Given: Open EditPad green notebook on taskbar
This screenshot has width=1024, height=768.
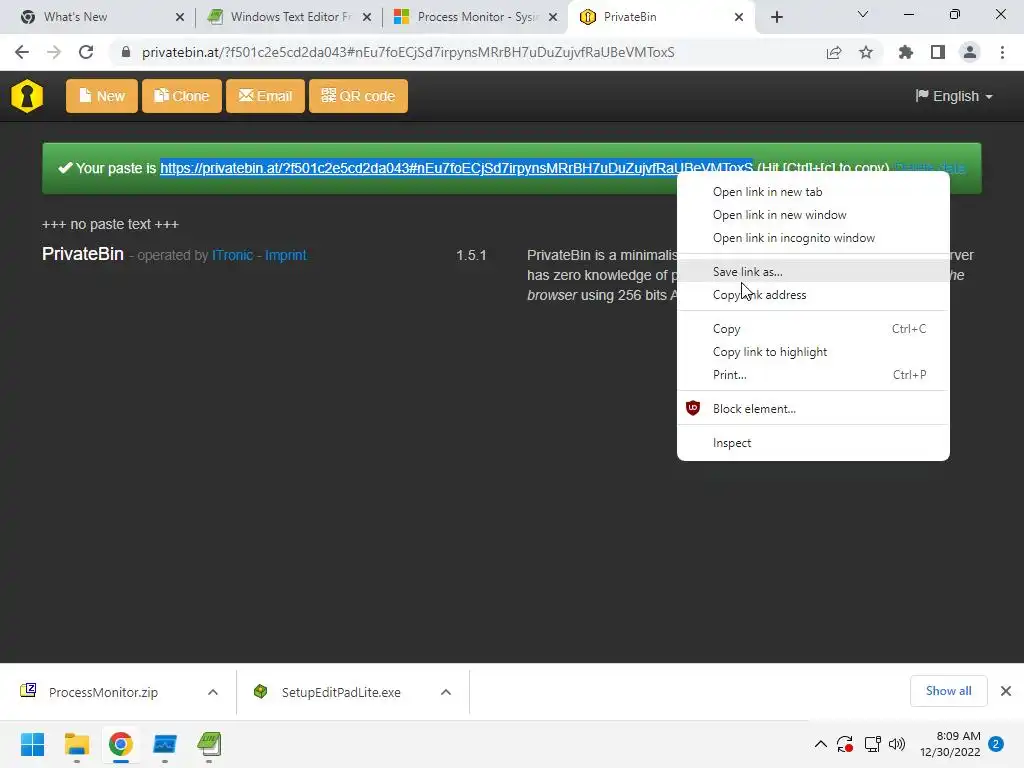Looking at the screenshot, I should (x=209, y=744).
